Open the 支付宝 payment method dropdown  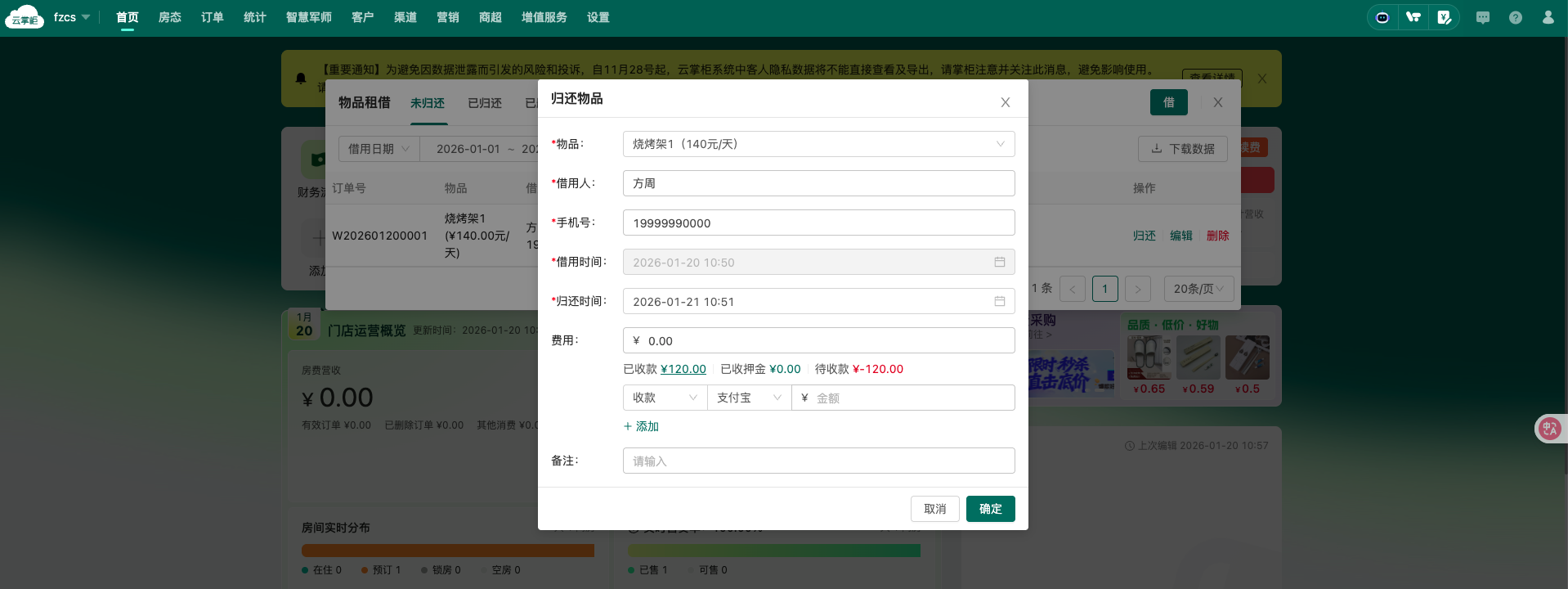click(750, 398)
